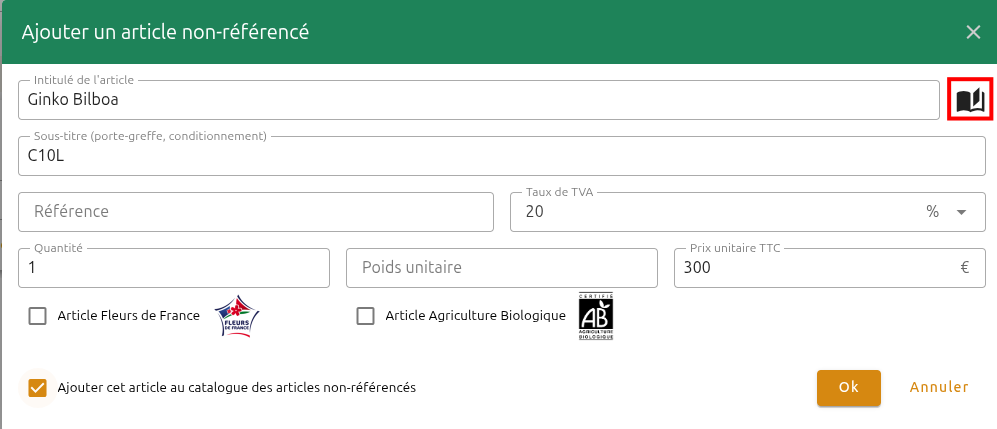This screenshot has width=997, height=429.
Task: Check the Article Agriculture Biologique box
Action: [366, 316]
